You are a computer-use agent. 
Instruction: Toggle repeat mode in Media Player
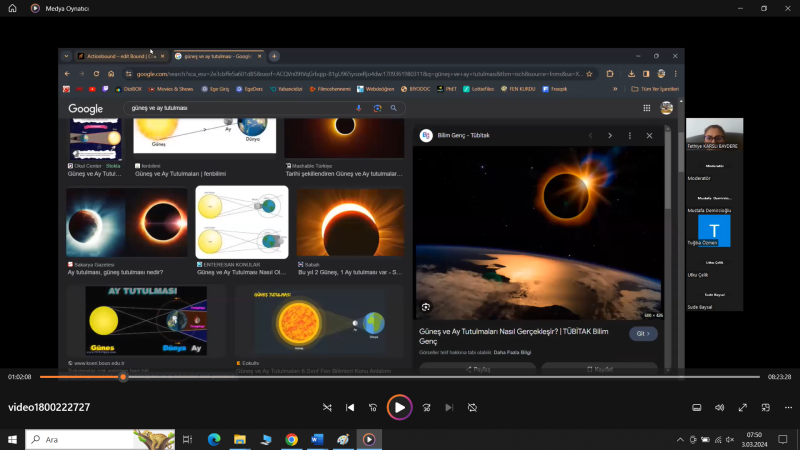point(472,407)
